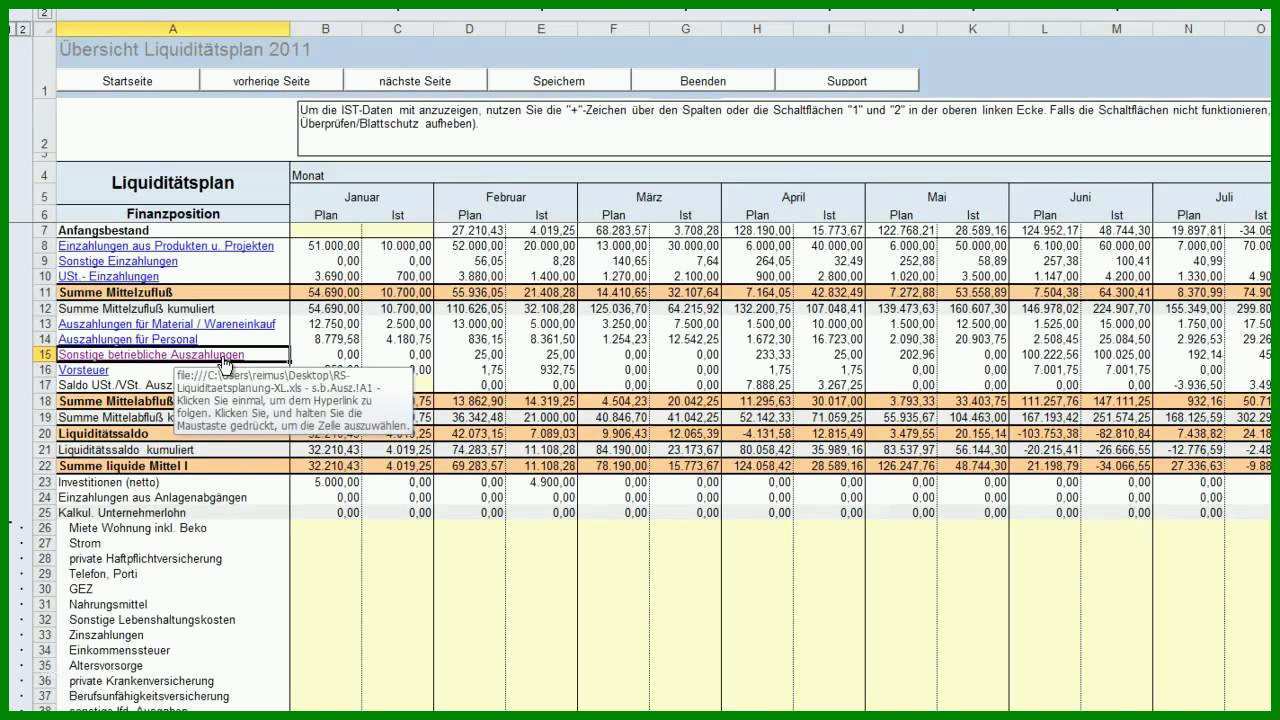The height and width of the screenshot is (720, 1280).
Task: Select column header D
Action: (470, 30)
